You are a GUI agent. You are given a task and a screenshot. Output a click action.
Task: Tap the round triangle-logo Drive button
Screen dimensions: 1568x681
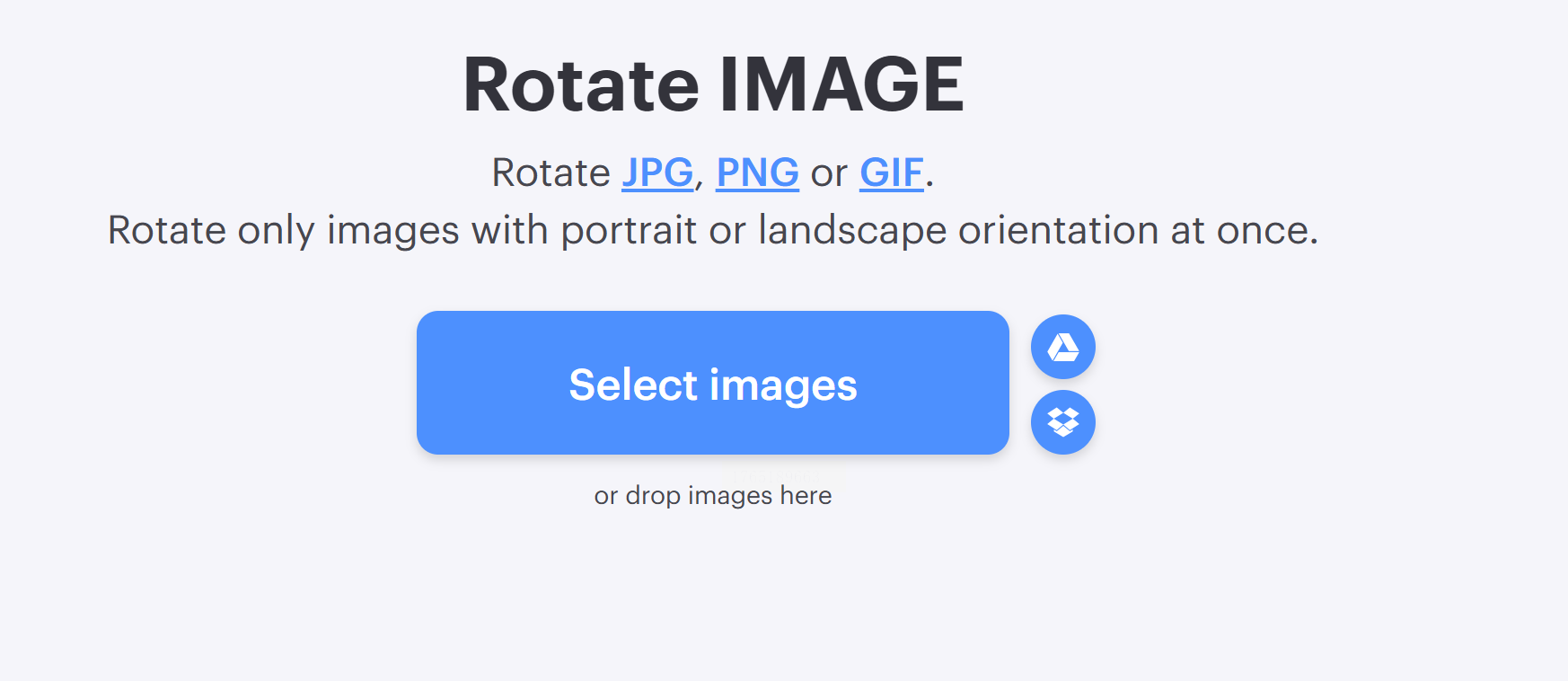(x=1062, y=347)
